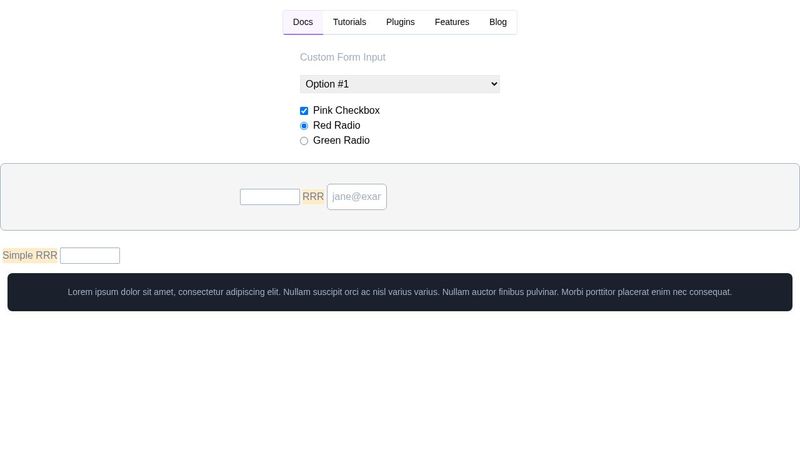Select the Red Radio button
Viewport: 800px width, 450px height.
click(x=304, y=126)
